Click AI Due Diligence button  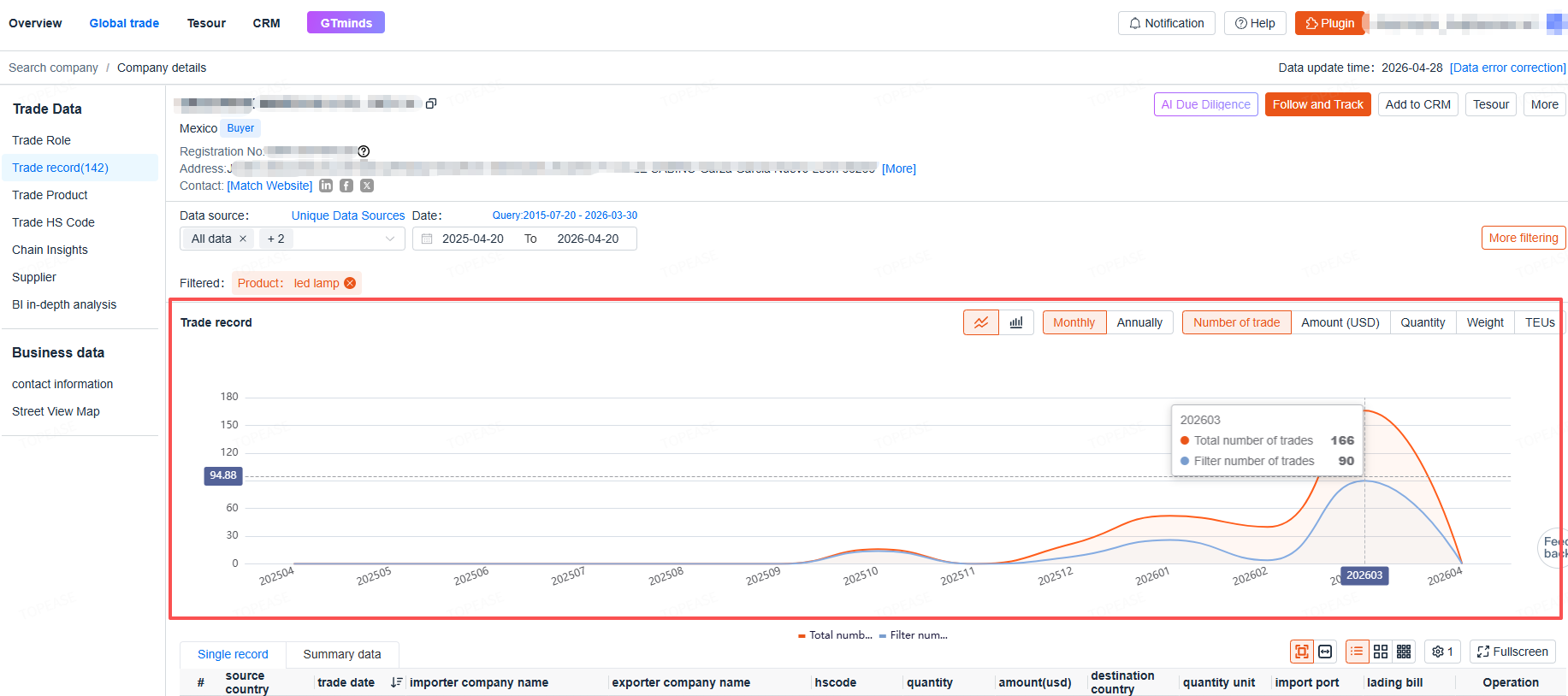(x=1206, y=104)
